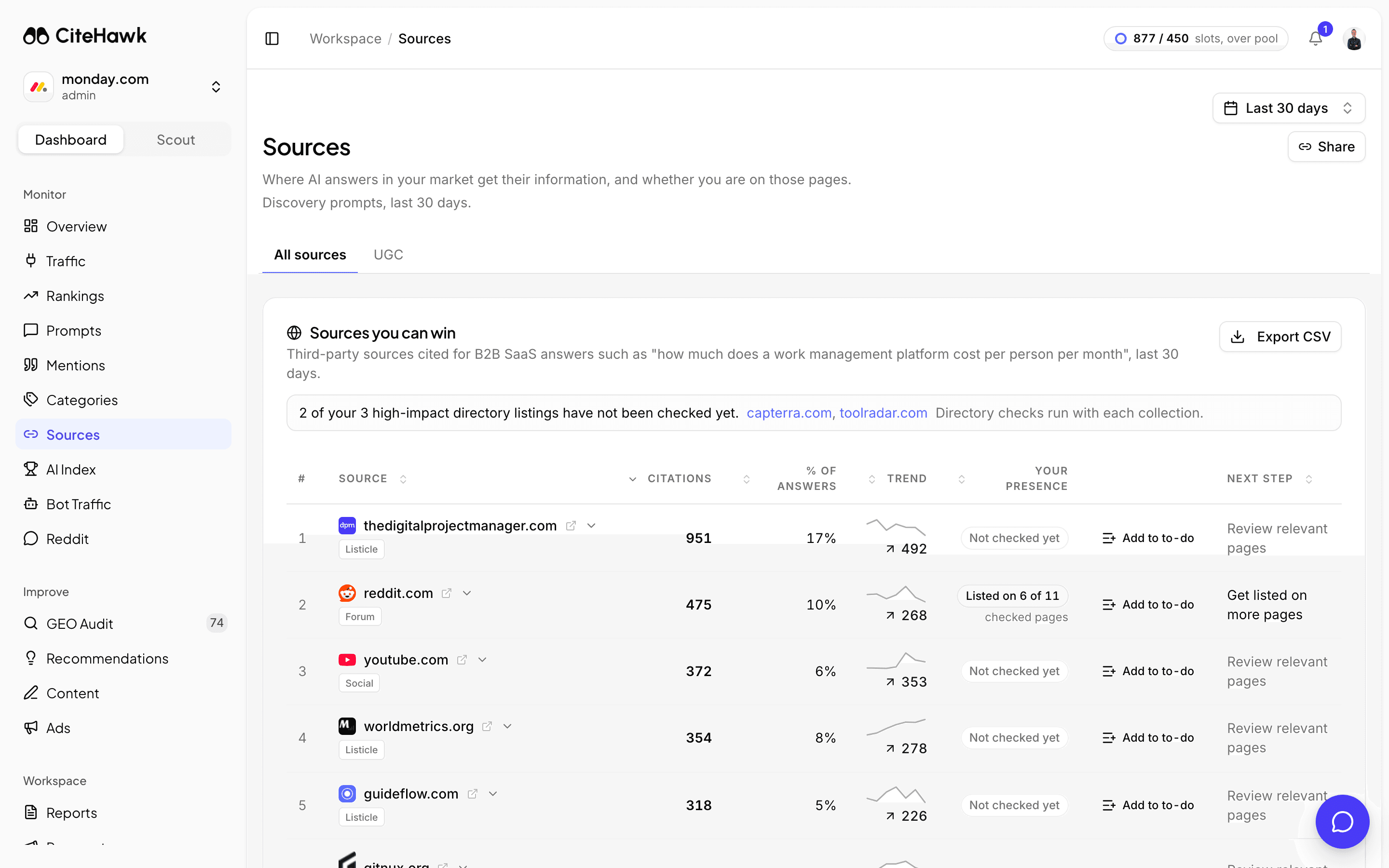Viewport: 1389px width, 868px height.
Task: Click the worldmetrics.org favicon
Action: click(x=347, y=726)
